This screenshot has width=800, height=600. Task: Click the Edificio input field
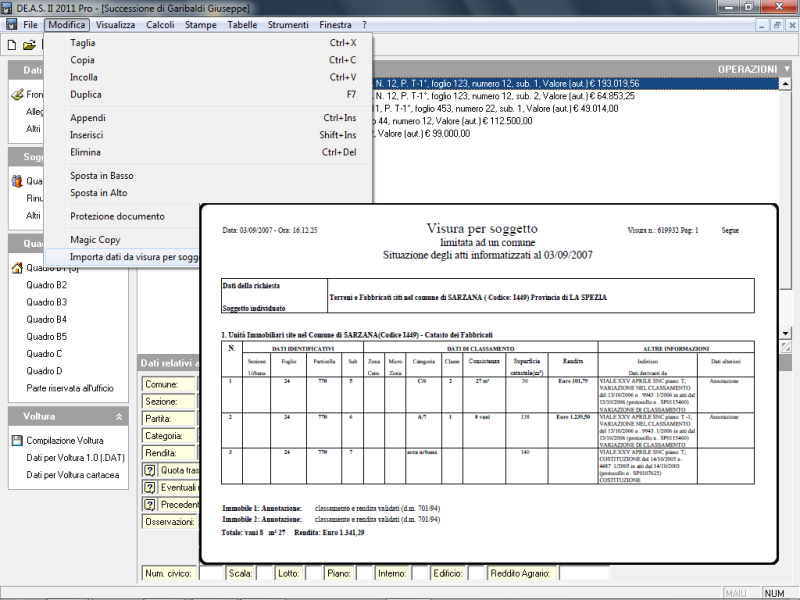pos(476,573)
